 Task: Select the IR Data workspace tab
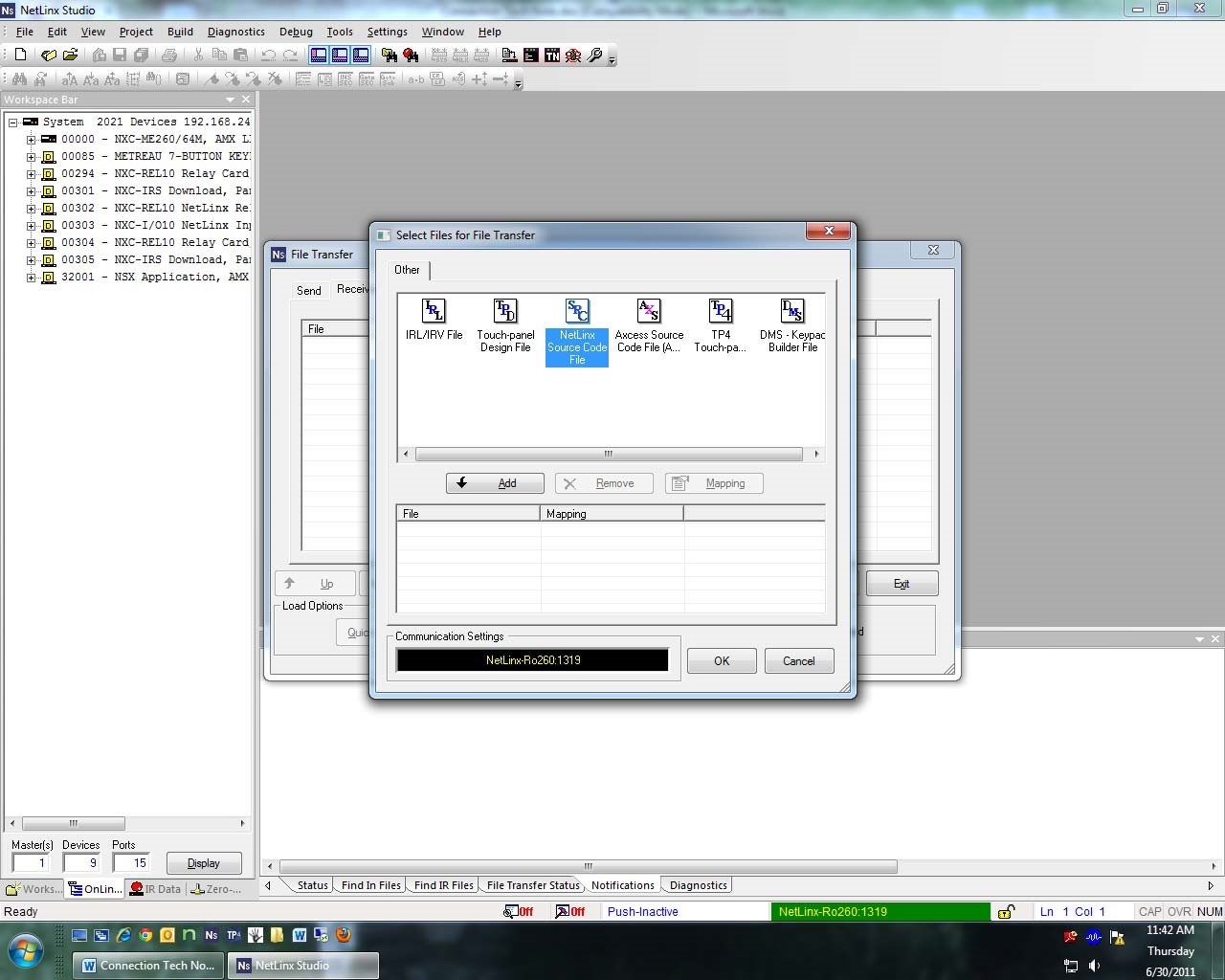(x=156, y=889)
